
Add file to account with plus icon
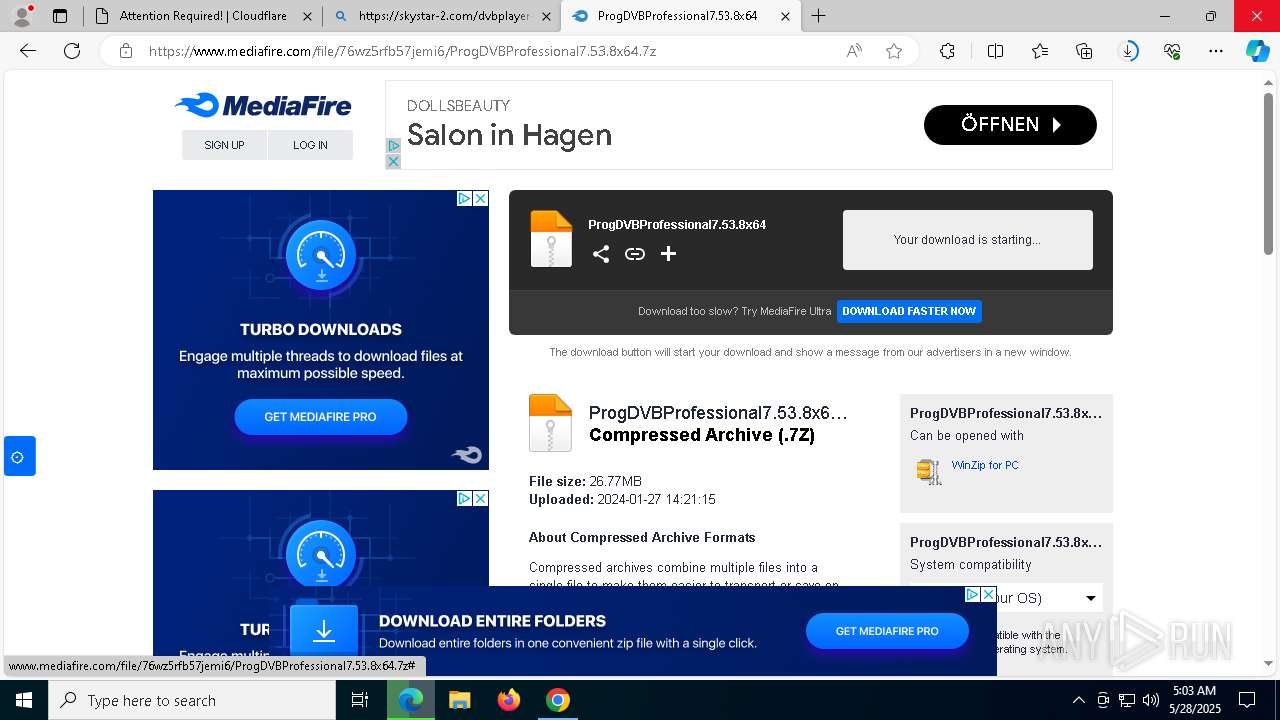[x=669, y=254]
